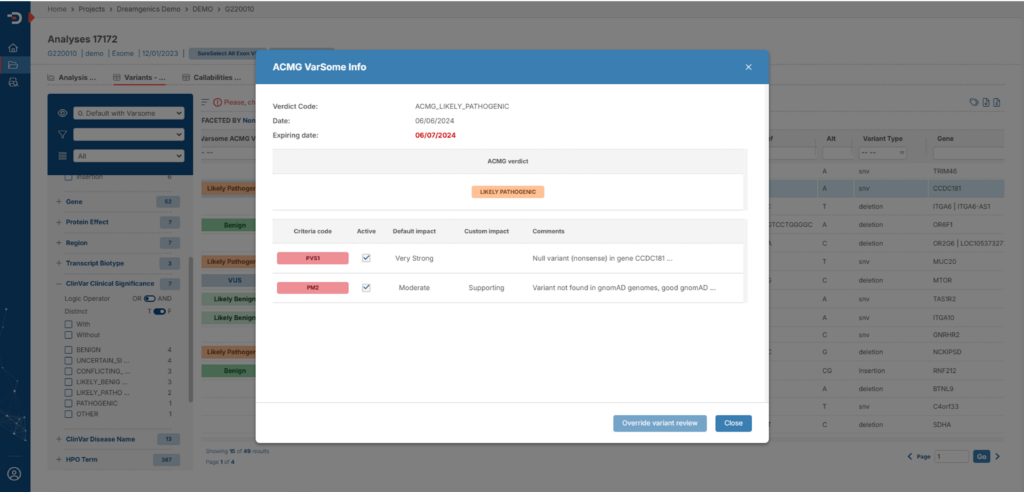Open the 'All' columns dropdown
The height and width of the screenshot is (492, 1024).
click(x=129, y=156)
